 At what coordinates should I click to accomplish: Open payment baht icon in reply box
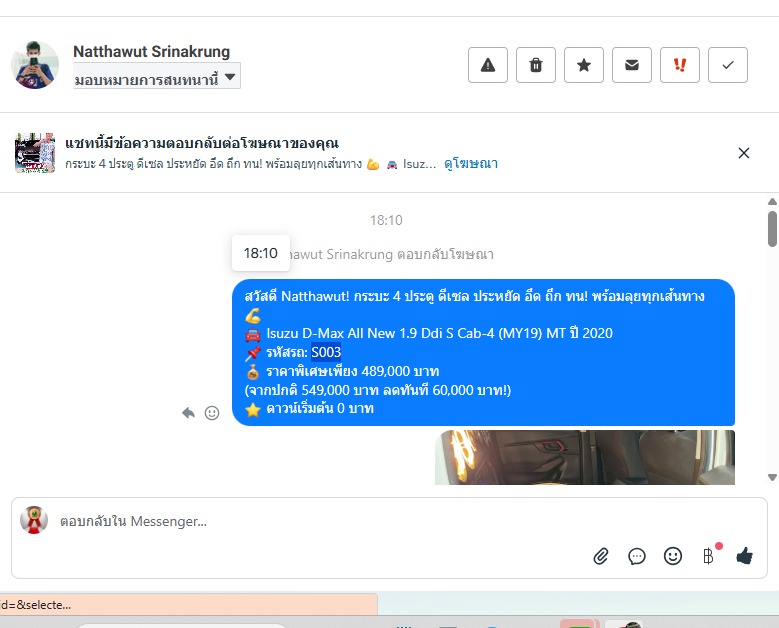point(709,555)
